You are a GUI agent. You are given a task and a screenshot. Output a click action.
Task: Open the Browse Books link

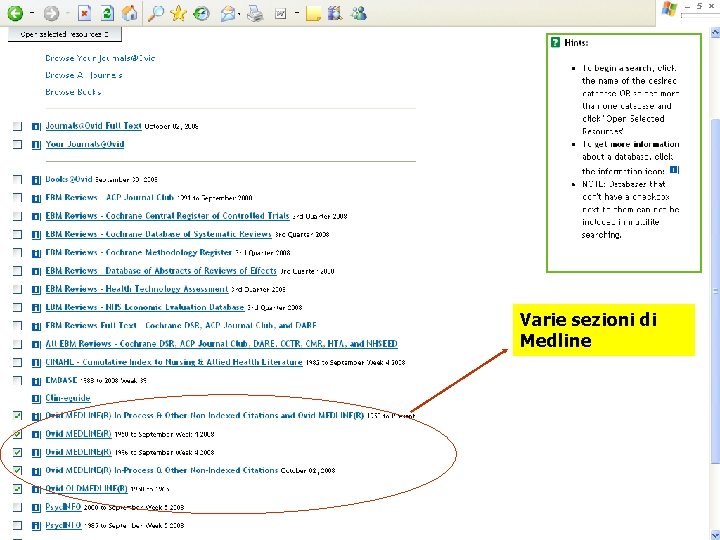73,92
